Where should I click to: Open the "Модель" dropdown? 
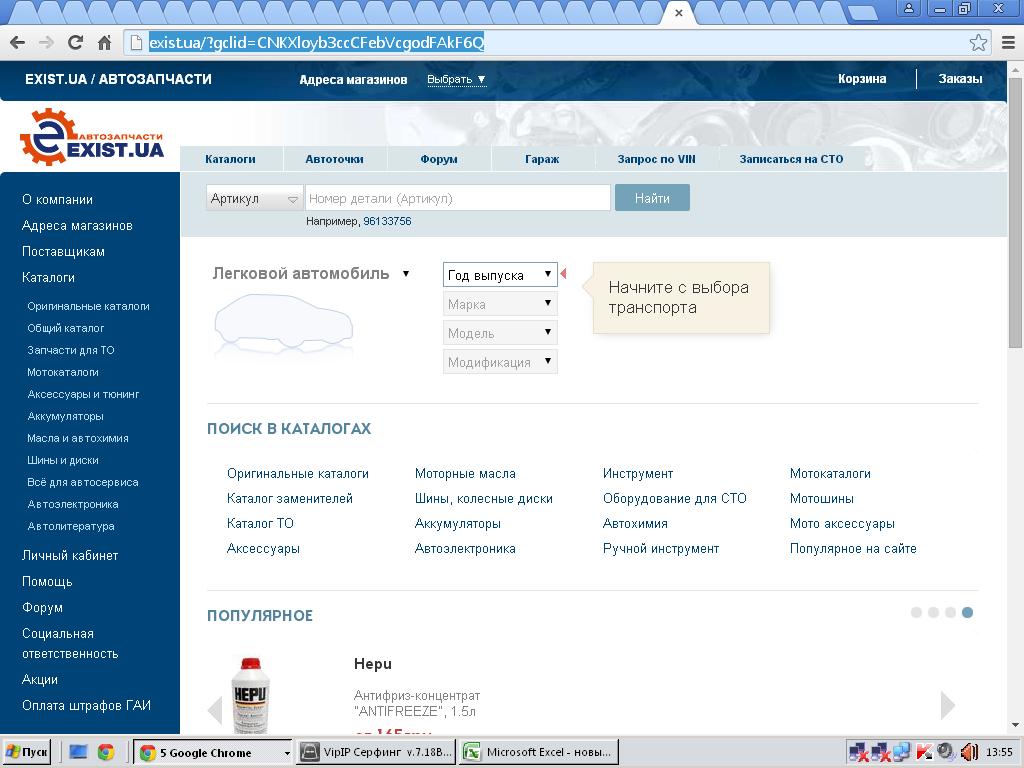point(500,333)
